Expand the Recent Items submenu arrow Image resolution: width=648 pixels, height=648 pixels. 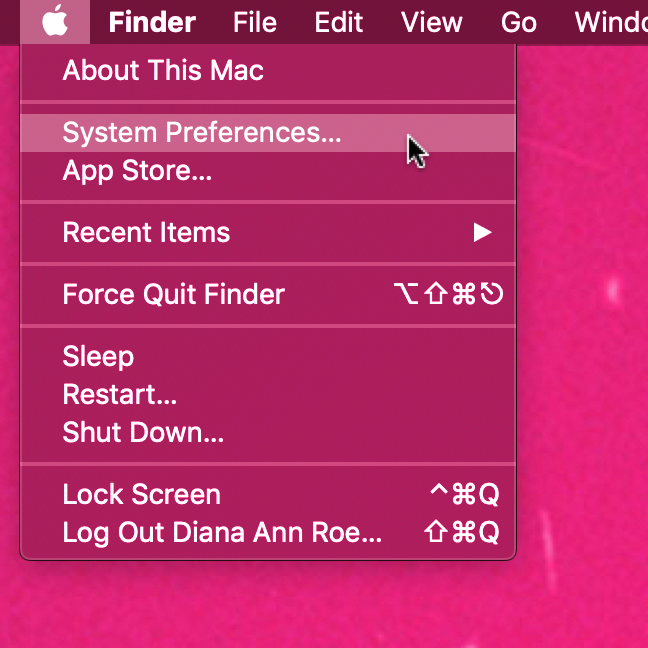[x=483, y=233]
